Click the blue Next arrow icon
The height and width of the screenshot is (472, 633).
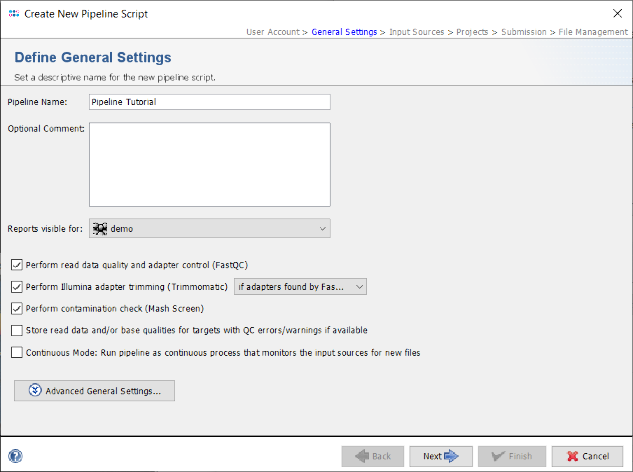click(x=451, y=456)
